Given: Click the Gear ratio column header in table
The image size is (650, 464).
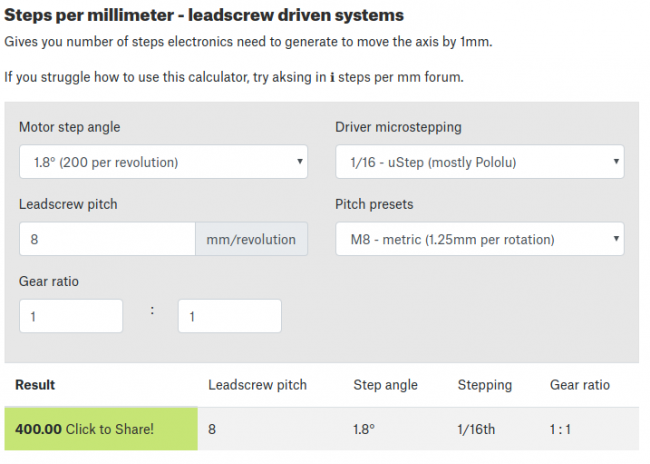Looking at the screenshot, I should pyautogui.click(x=580, y=385).
